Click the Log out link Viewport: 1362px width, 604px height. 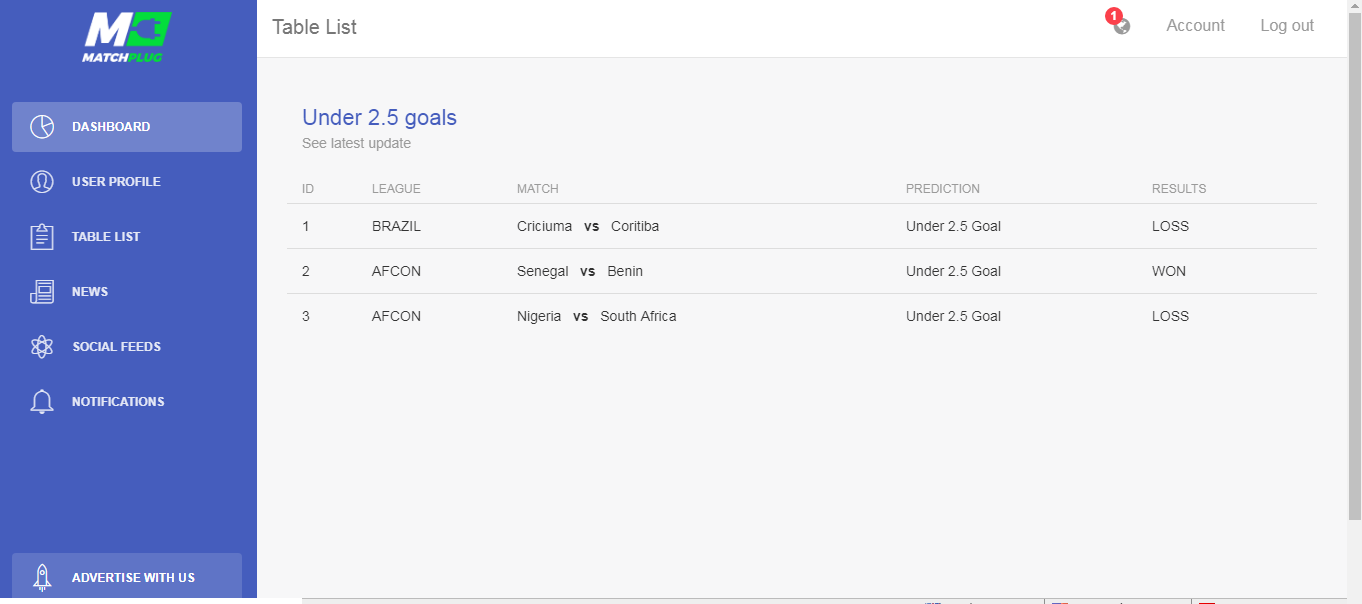click(1287, 26)
